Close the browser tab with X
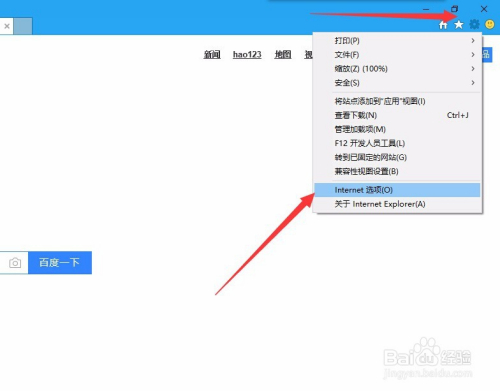This screenshot has height=391, width=500. [7, 26]
